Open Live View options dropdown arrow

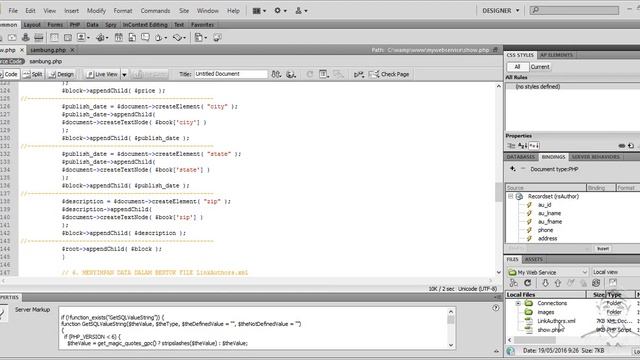tap(124, 74)
